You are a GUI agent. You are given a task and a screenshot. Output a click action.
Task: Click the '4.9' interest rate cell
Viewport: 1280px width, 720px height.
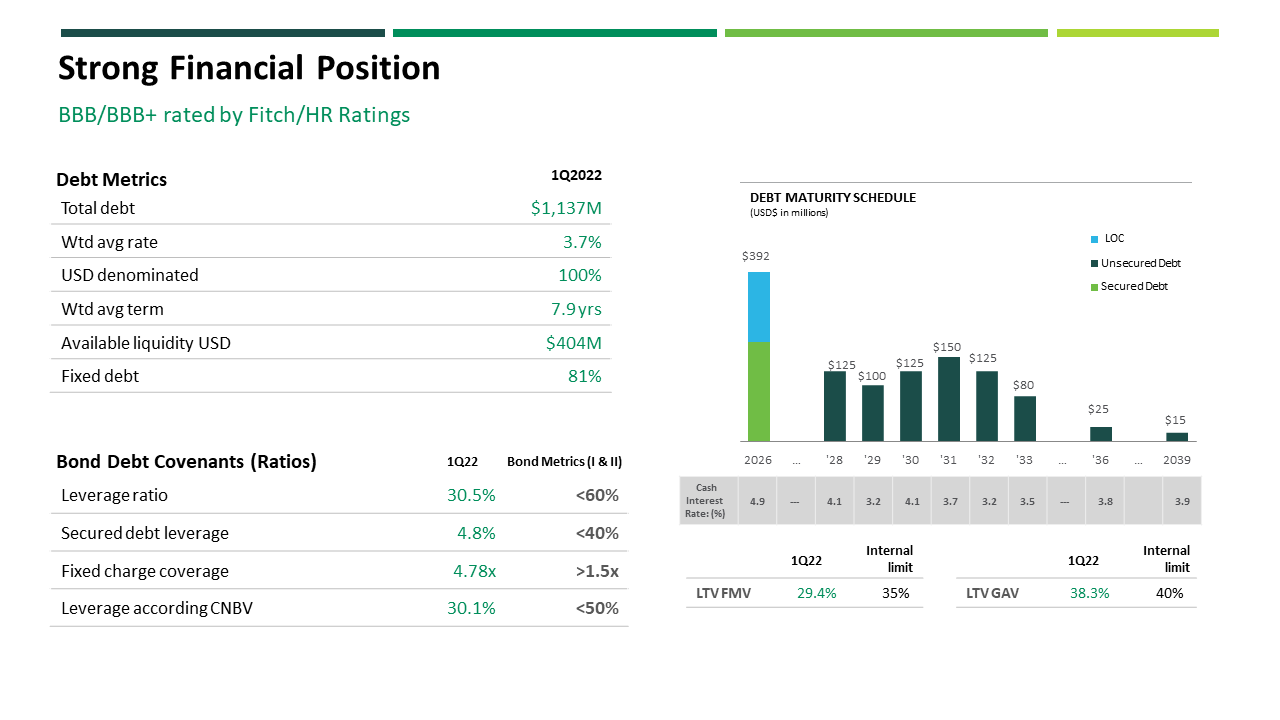pos(757,500)
